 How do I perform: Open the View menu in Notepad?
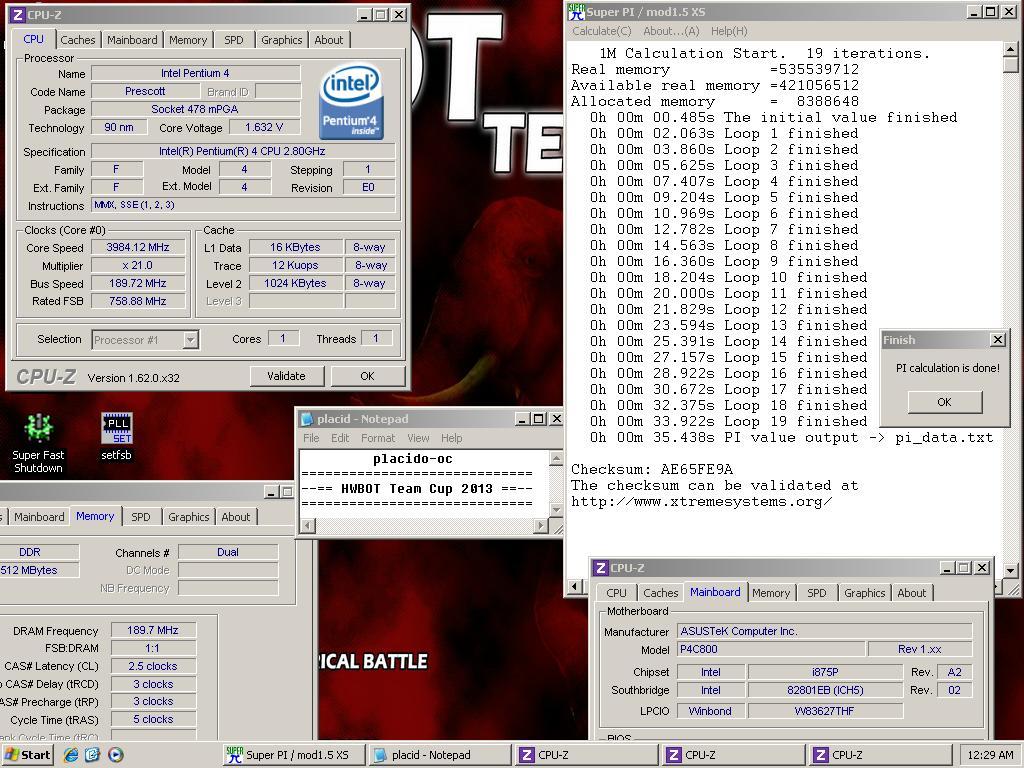(418, 438)
